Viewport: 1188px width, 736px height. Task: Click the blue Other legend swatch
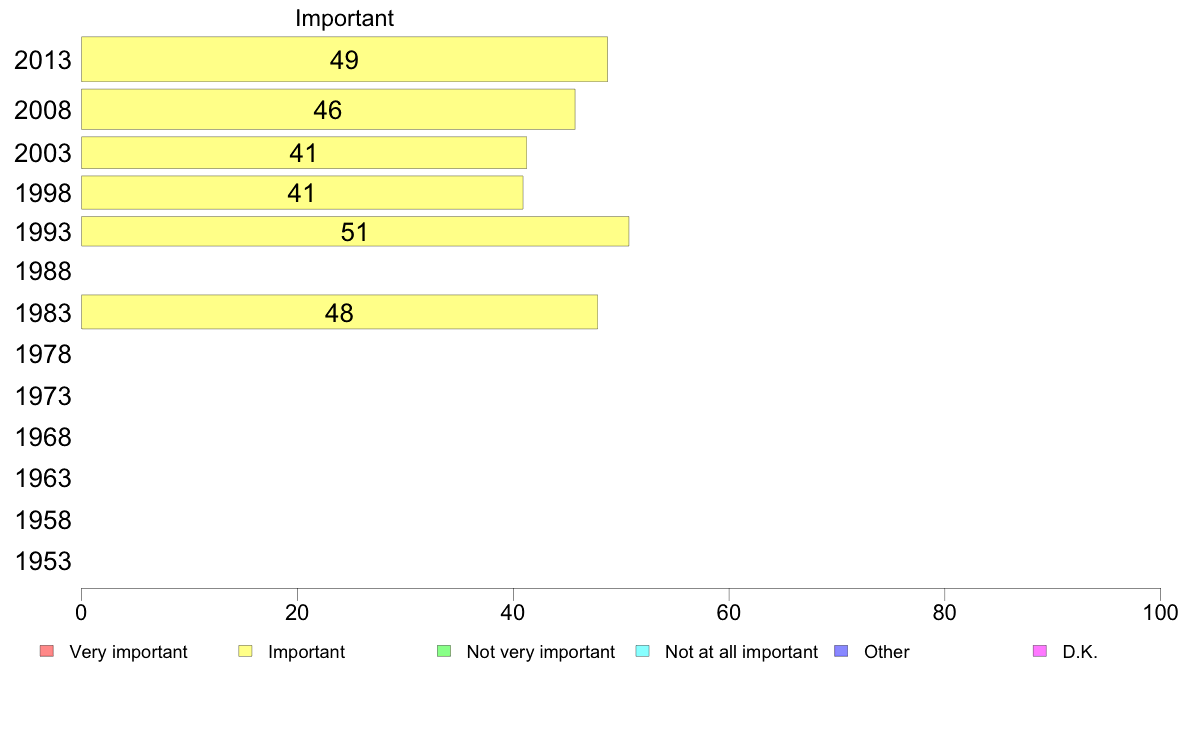click(x=841, y=651)
